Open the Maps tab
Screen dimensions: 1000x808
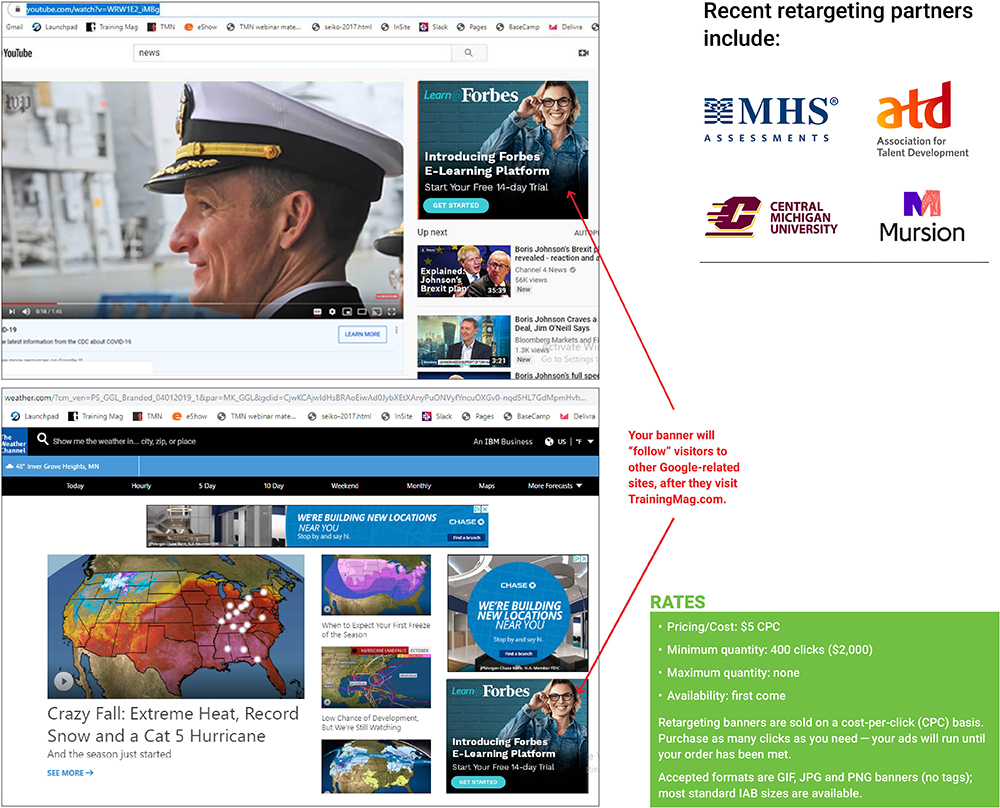coord(487,486)
